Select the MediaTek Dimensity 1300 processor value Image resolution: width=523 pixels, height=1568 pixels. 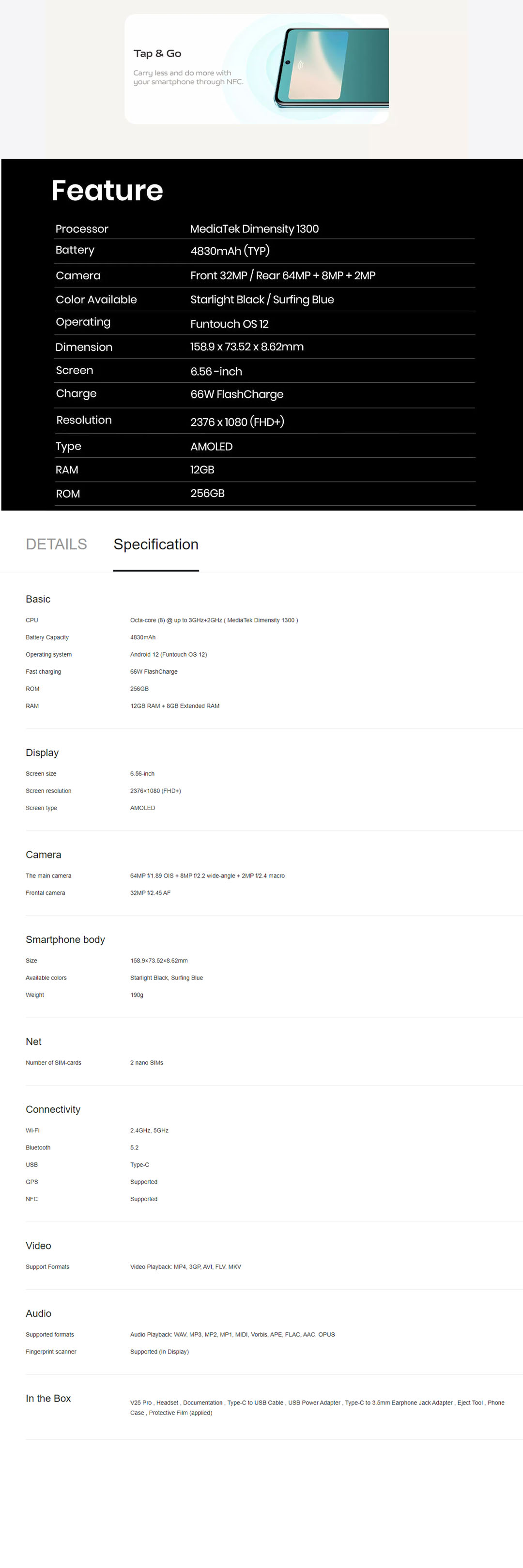(254, 229)
